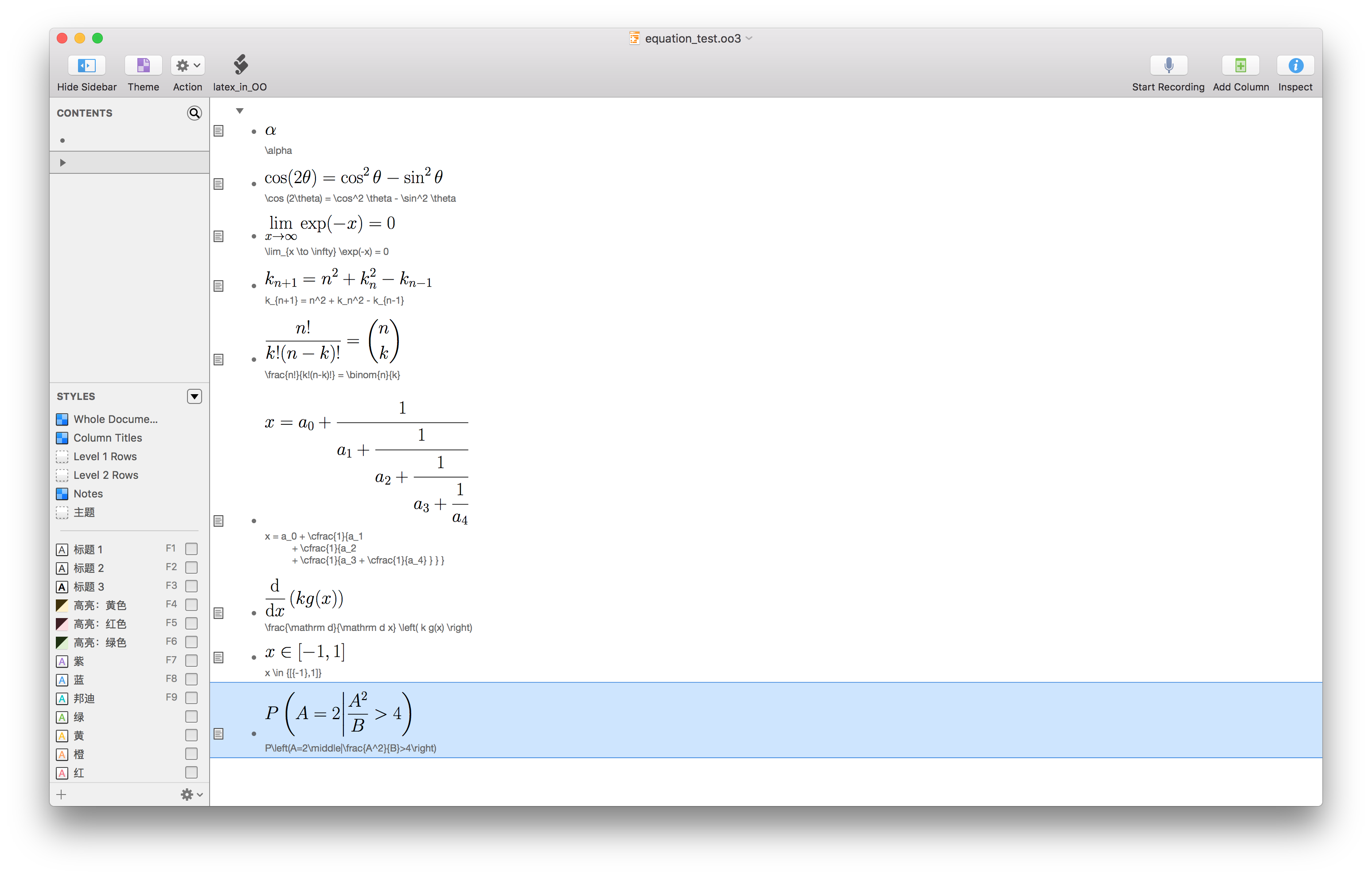Image resolution: width=1372 pixels, height=877 pixels.
Task: Open the Theme picker icon
Action: click(x=143, y=65)
